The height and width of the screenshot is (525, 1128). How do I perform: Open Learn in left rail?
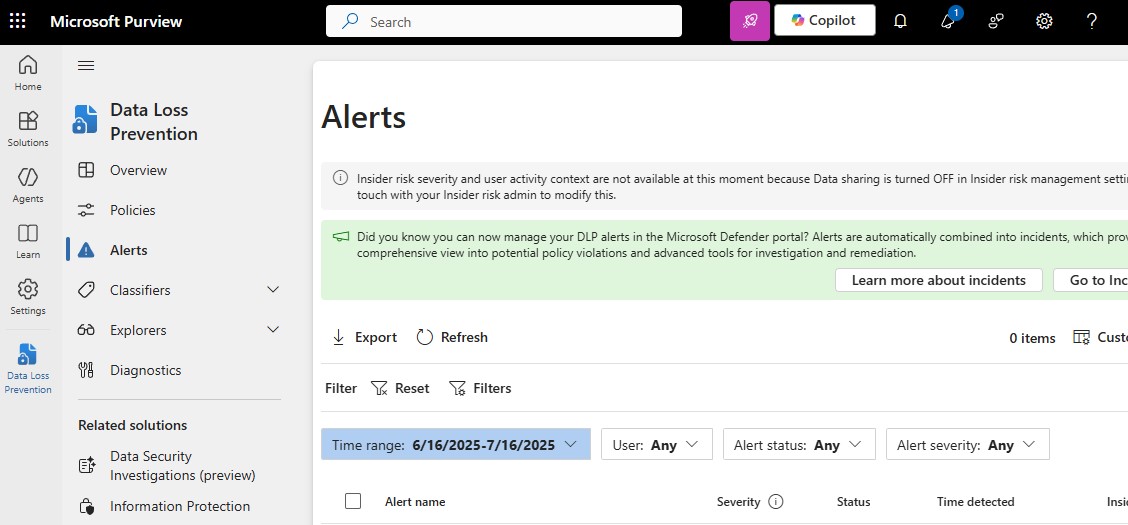coord(28,241)
